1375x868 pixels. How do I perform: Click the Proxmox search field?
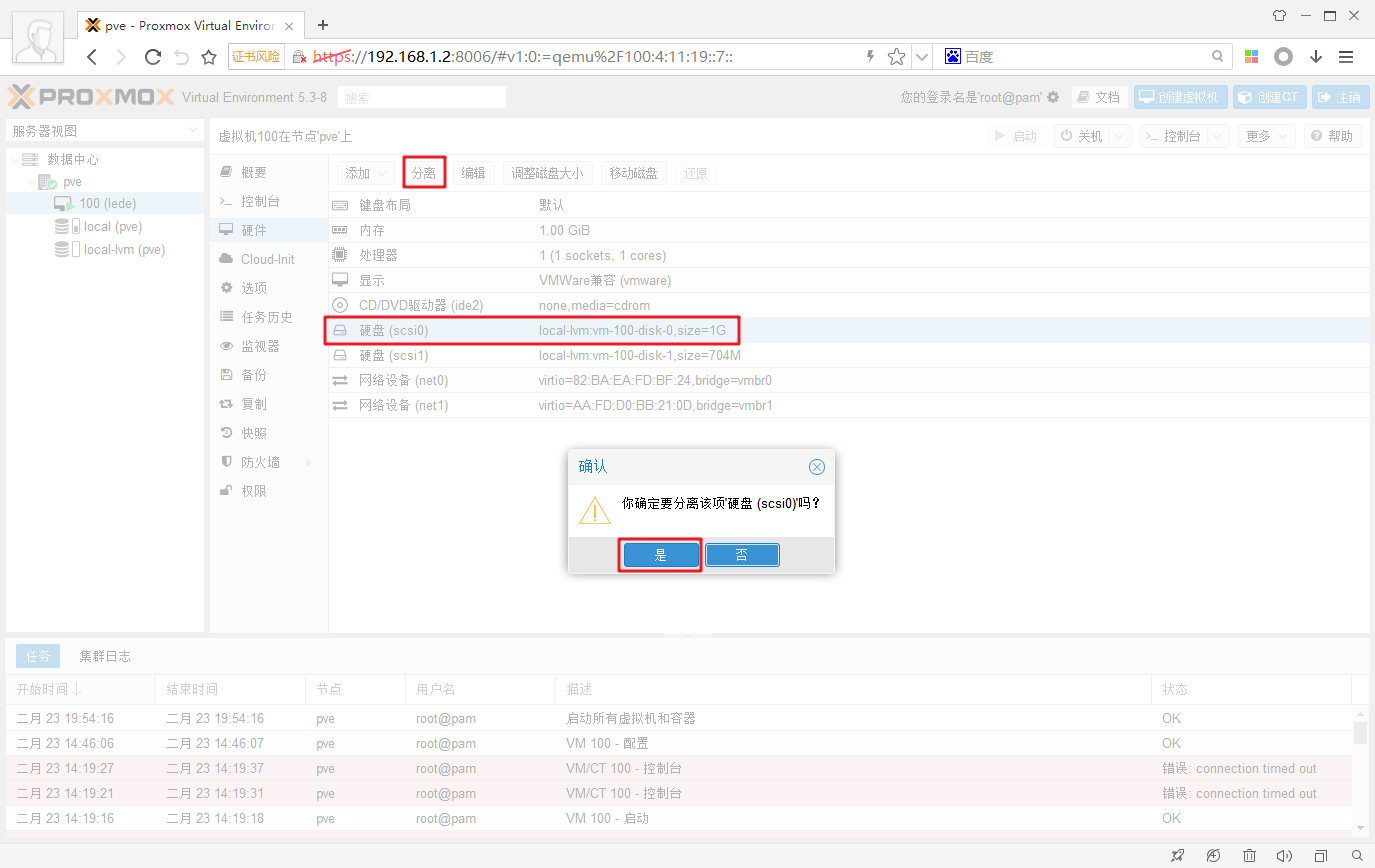422,98
